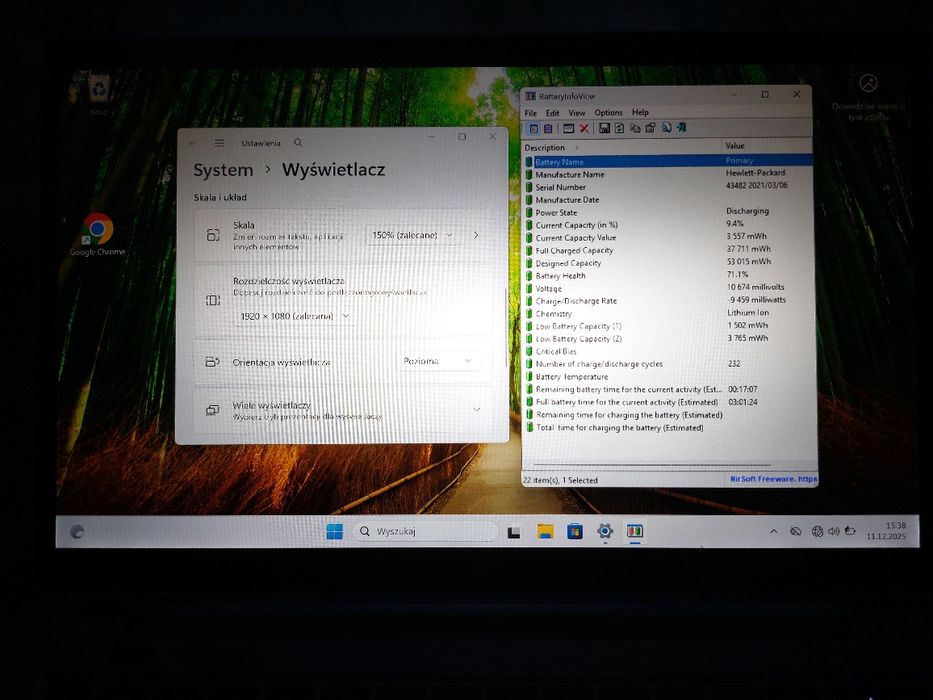Switch to battery log view toolbar icon
Viewport: 933px width, 700px height.
coord(548,128)
